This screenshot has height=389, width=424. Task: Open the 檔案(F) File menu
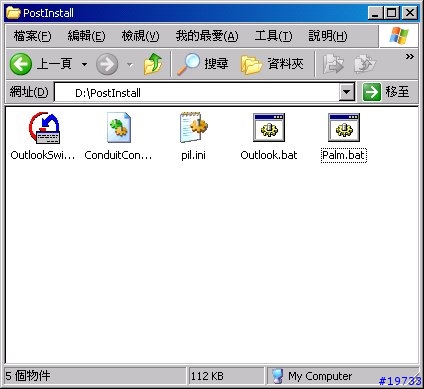coord(32,36)
